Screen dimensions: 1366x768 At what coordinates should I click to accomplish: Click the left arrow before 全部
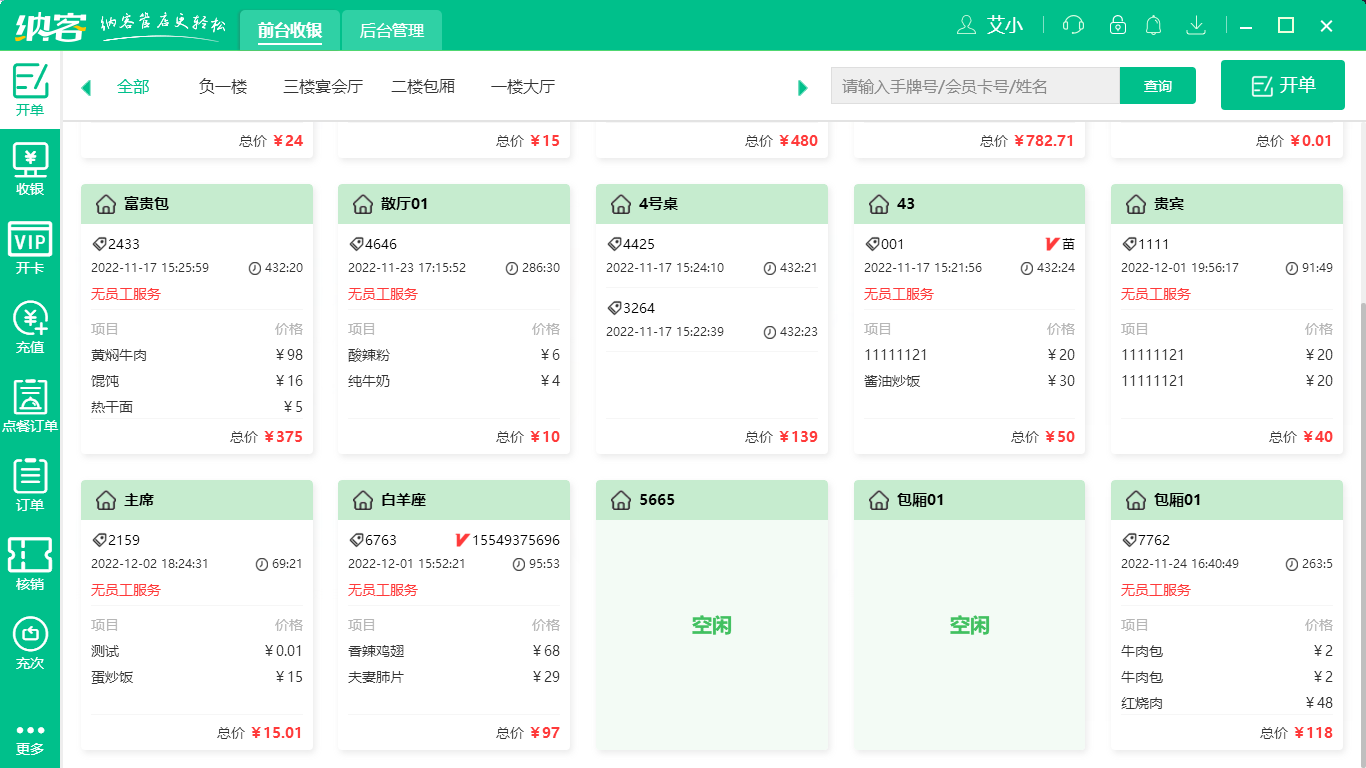[86, 87]
